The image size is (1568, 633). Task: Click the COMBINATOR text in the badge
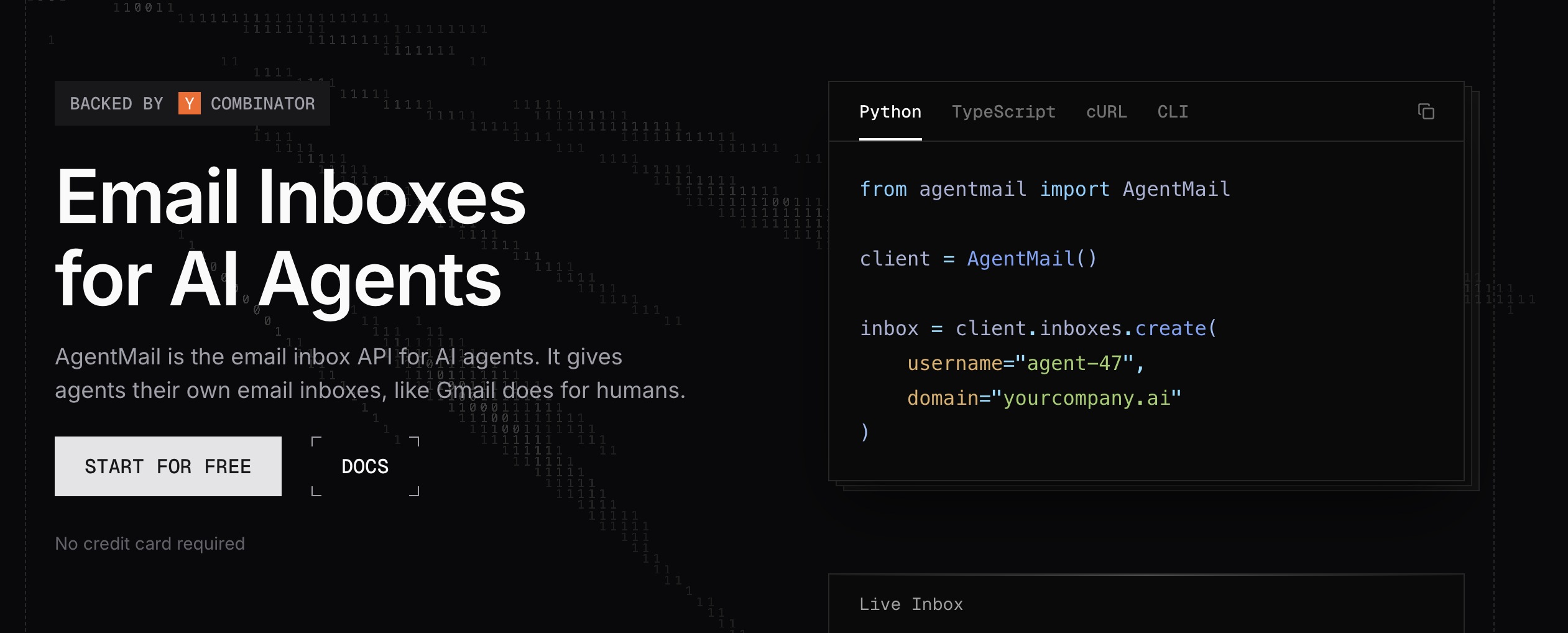262,103
